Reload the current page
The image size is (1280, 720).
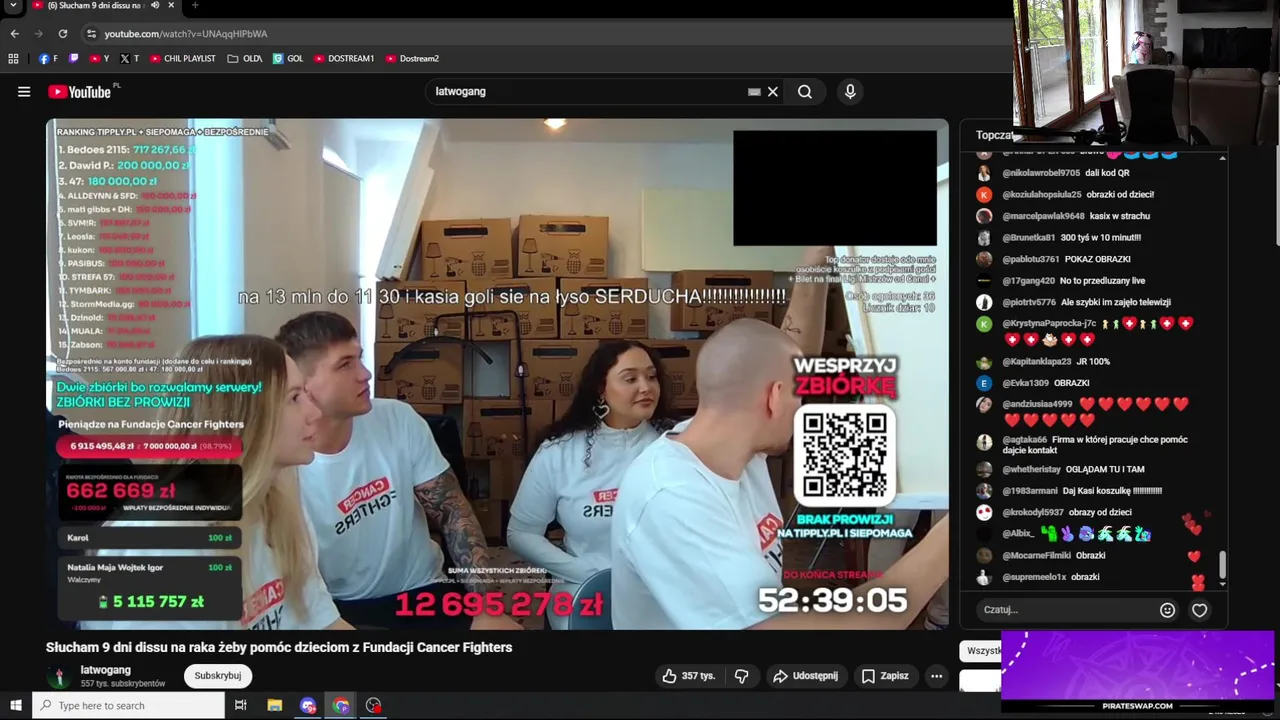(62, 33)
